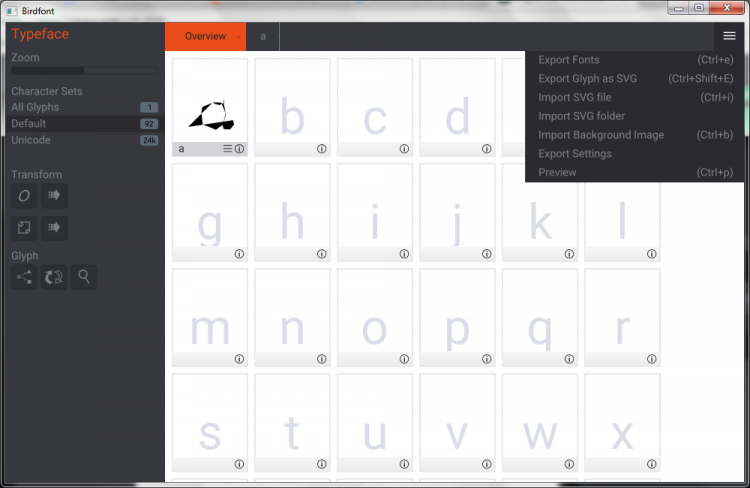Close the Overview tab
Screen dimensions: 750x488
(238, 37)
